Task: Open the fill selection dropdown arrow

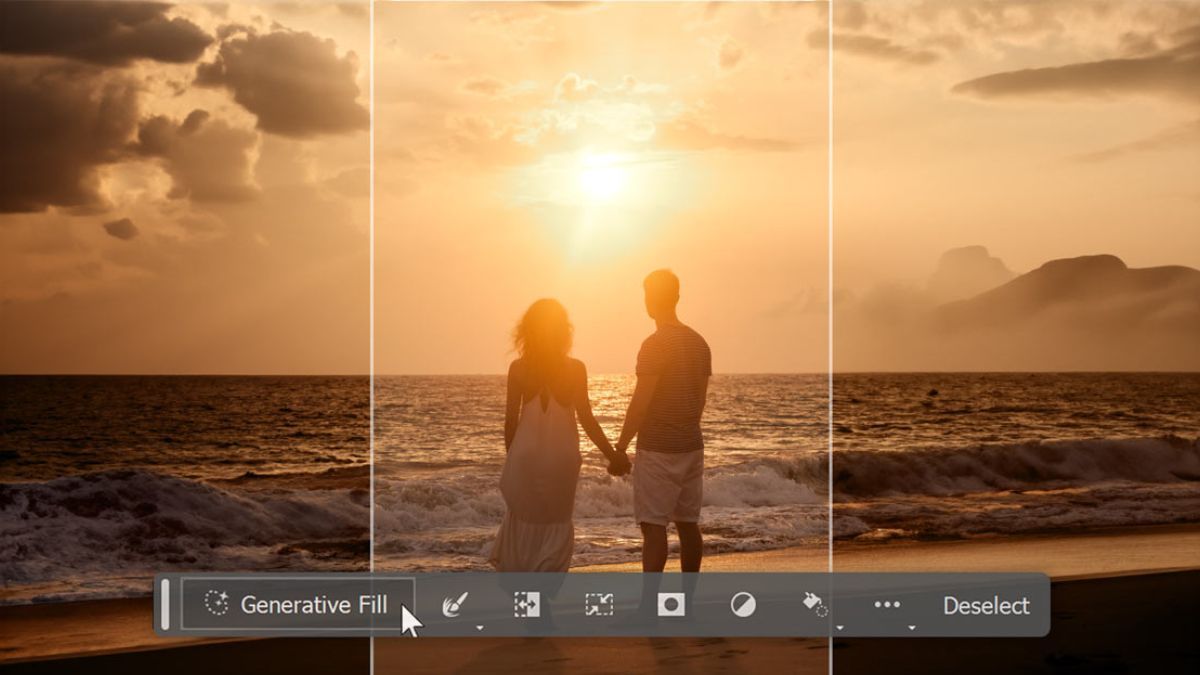Action: [840, 627]
